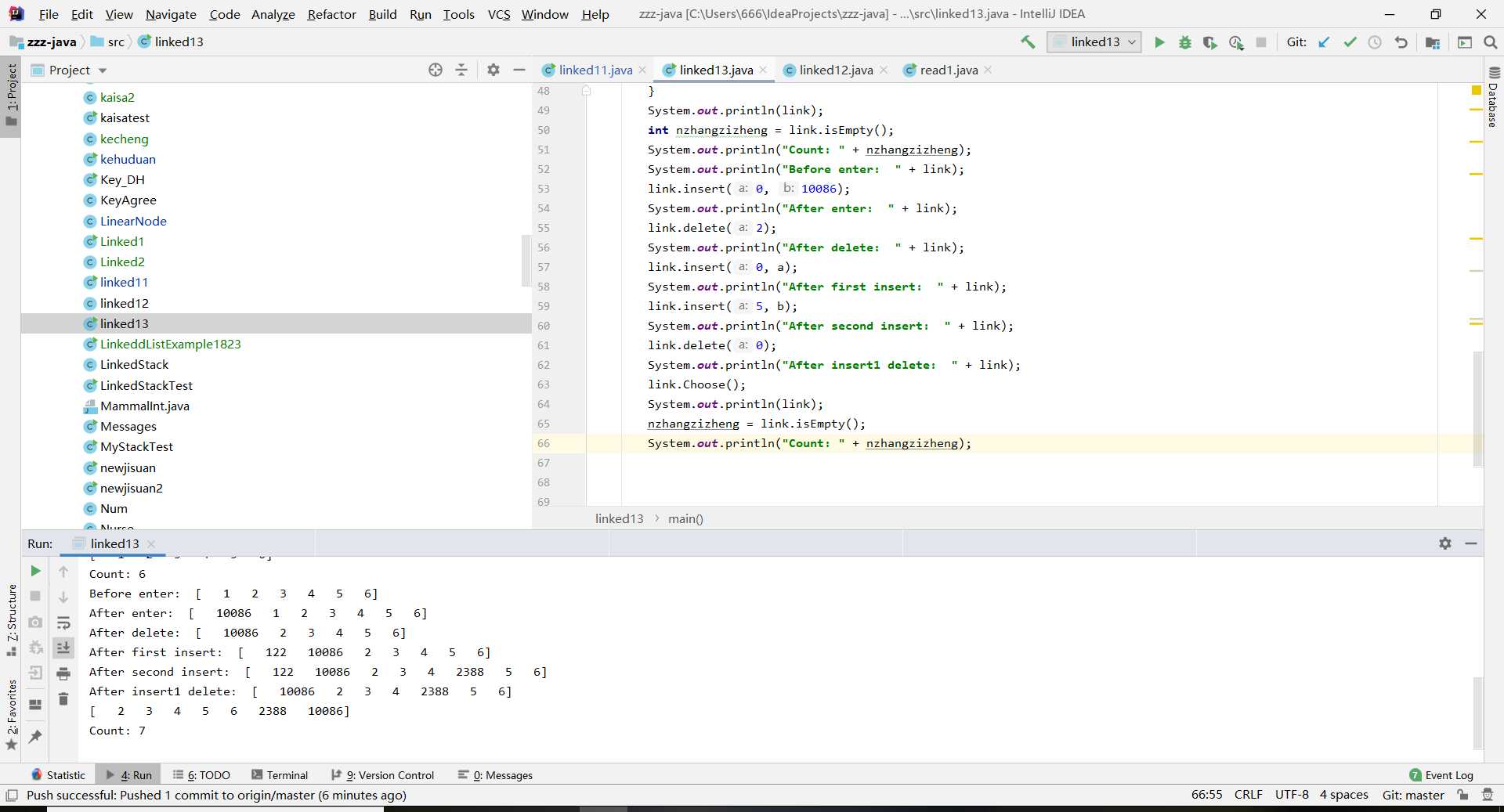1504x812 pixels.
Task: Close the linked13.java tab
Action: click(x=763, y=70)
